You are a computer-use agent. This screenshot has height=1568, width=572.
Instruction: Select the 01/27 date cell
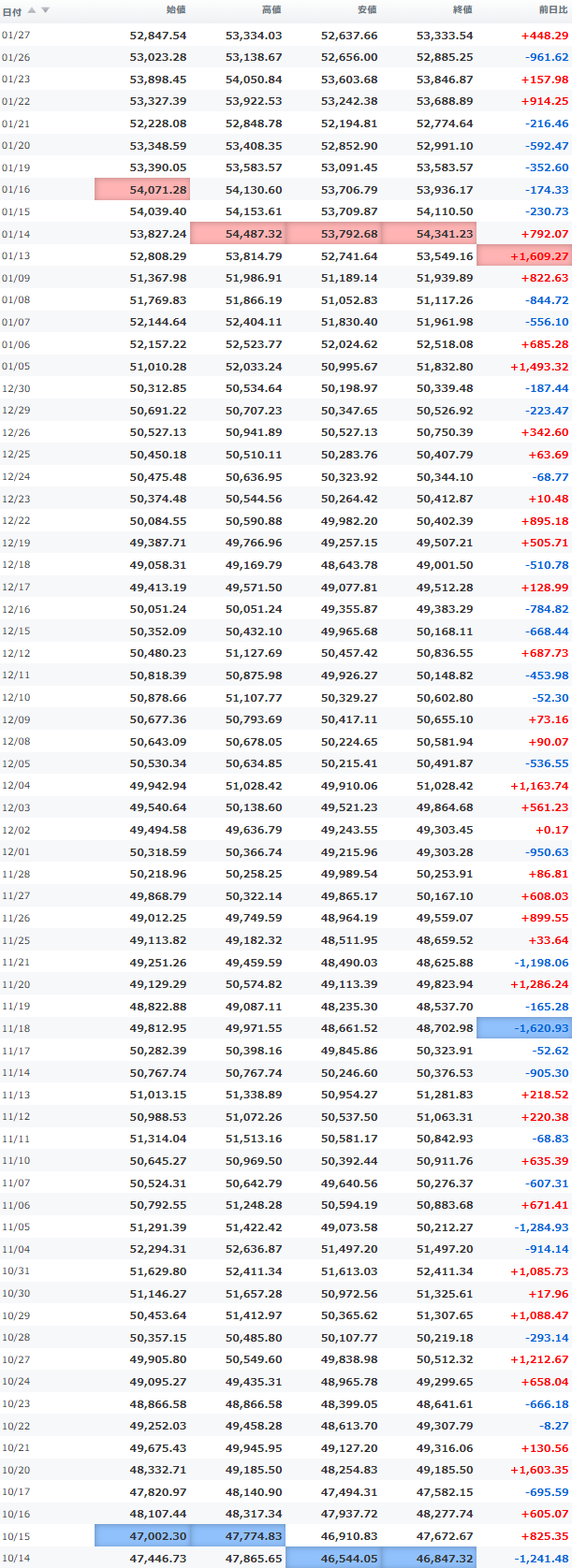point(16,36)
